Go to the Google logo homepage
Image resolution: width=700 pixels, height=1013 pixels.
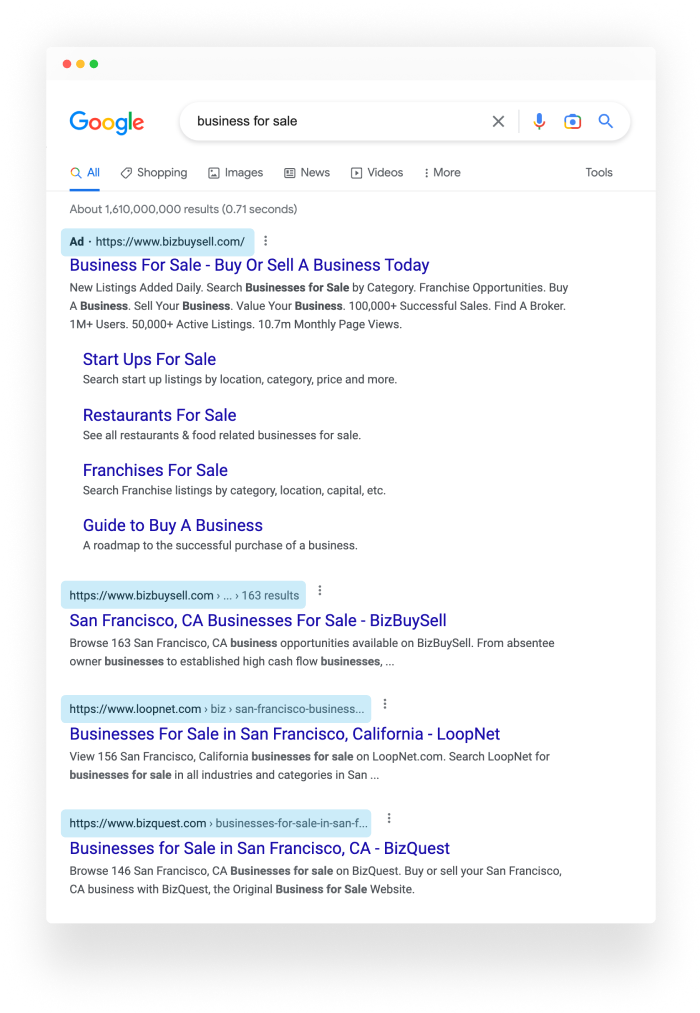(107, 122)
